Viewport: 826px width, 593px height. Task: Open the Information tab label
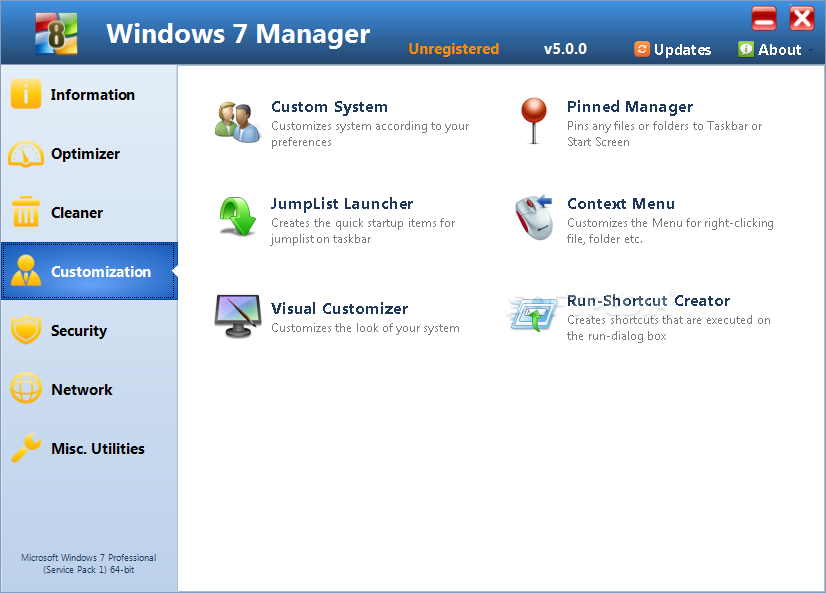coord(93,95)
